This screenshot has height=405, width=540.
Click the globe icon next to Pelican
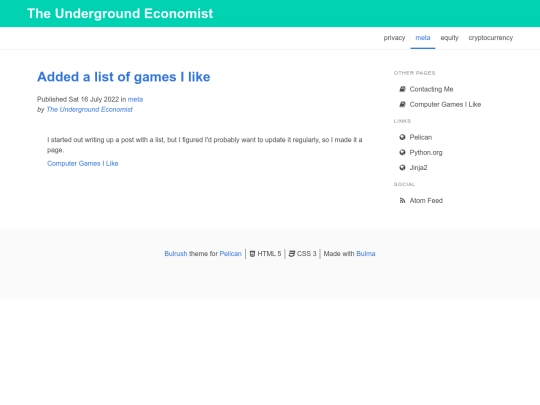pos(402,137)
